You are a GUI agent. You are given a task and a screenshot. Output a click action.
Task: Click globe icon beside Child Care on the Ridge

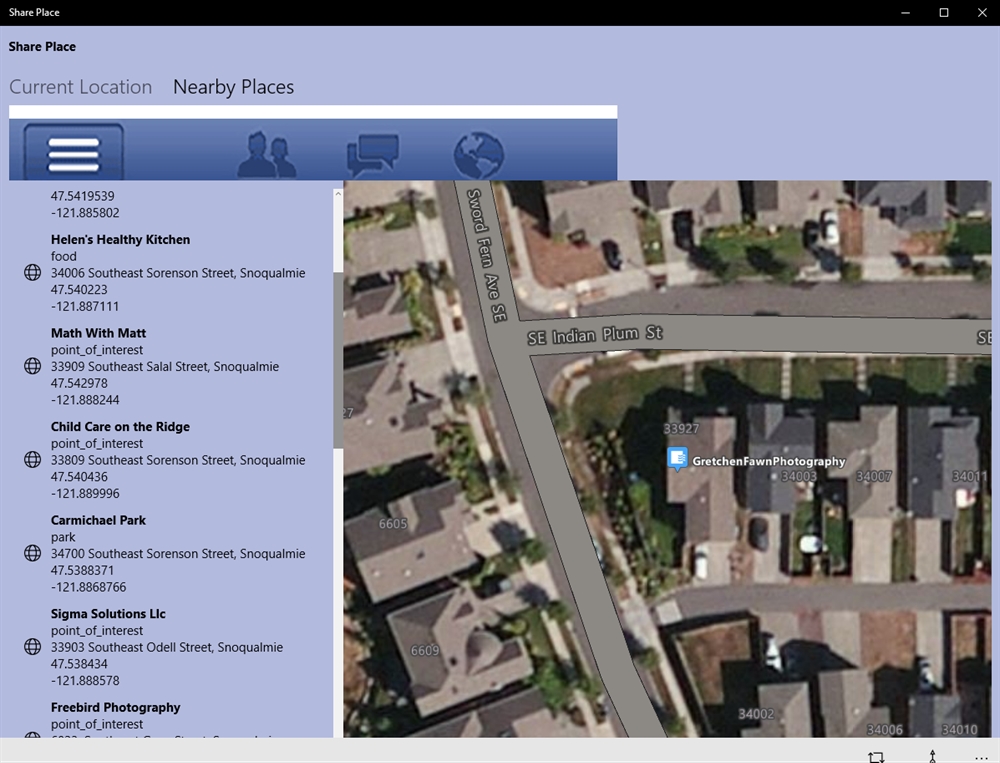(33, 459)
